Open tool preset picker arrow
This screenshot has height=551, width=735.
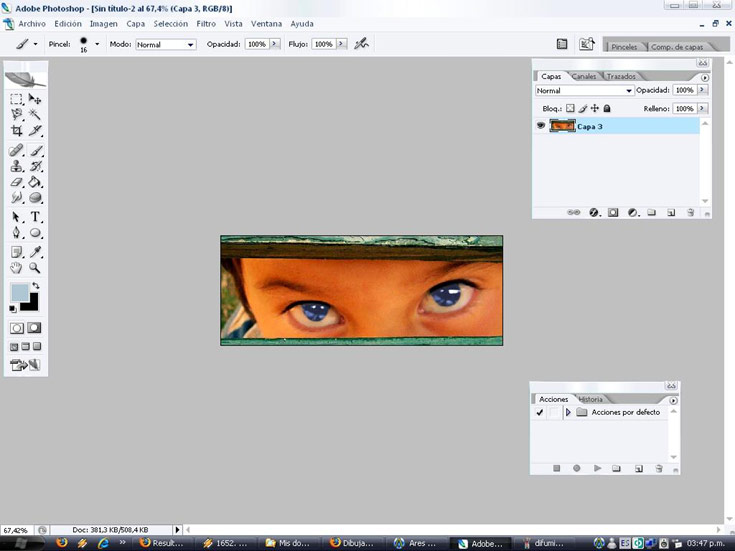click(x=35, y=44)
